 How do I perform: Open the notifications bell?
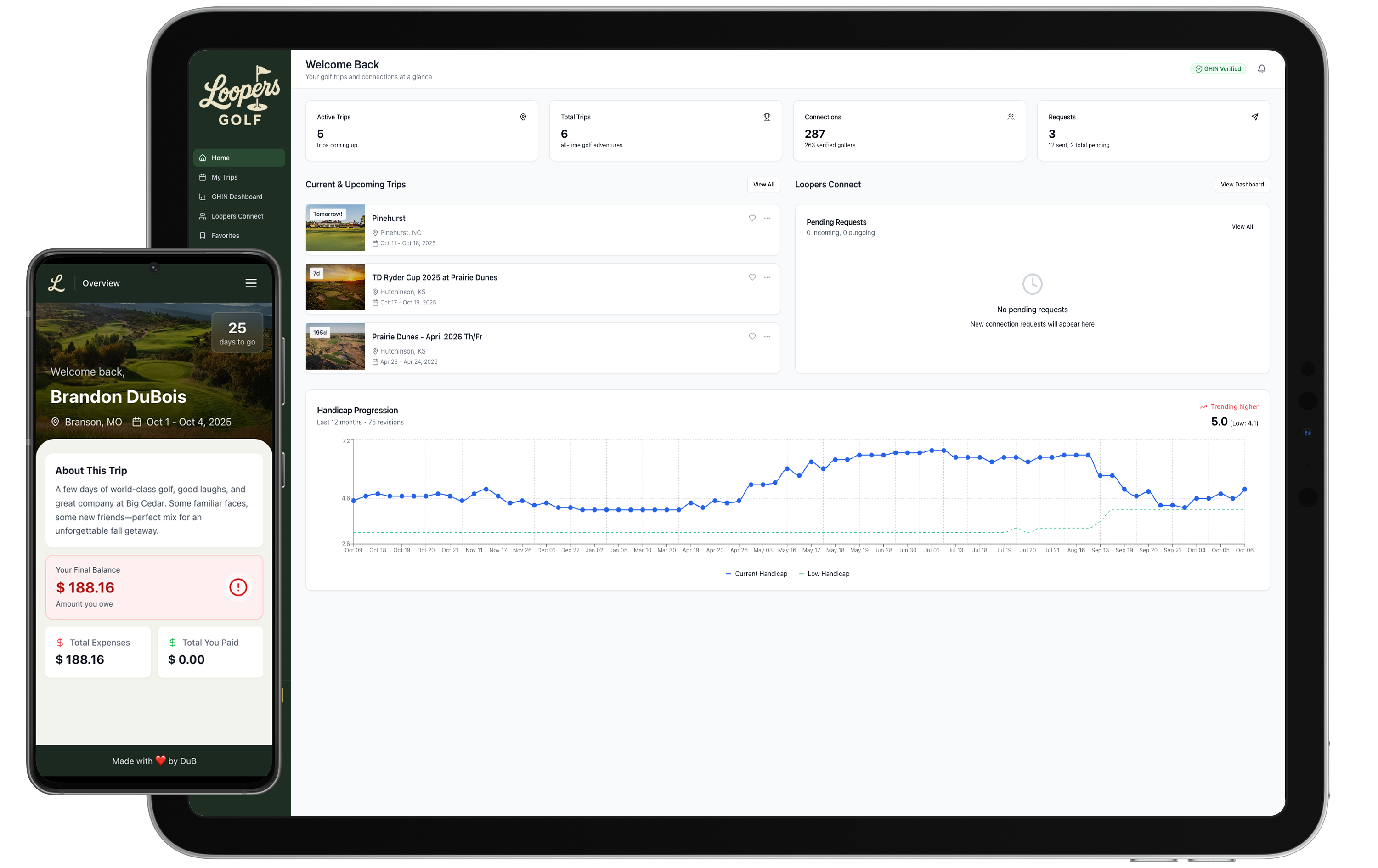[x=1262, y=69]
